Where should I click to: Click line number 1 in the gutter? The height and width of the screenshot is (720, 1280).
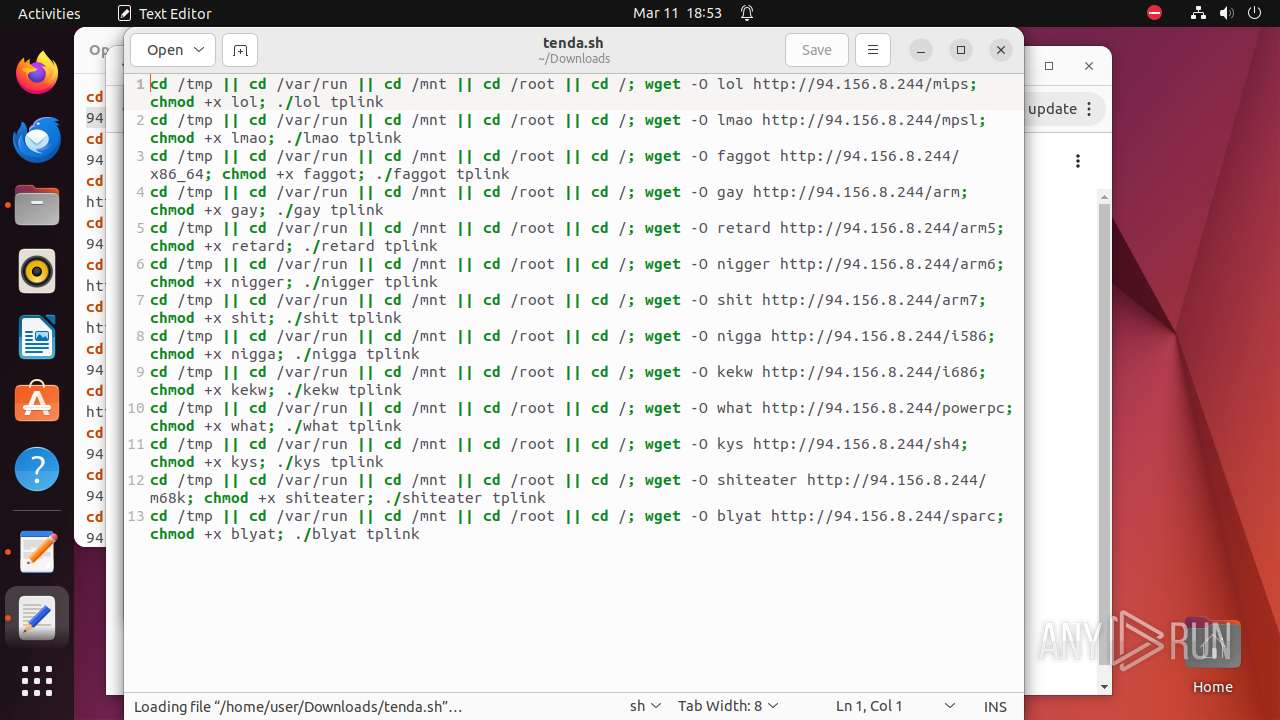tap(141, 84)
